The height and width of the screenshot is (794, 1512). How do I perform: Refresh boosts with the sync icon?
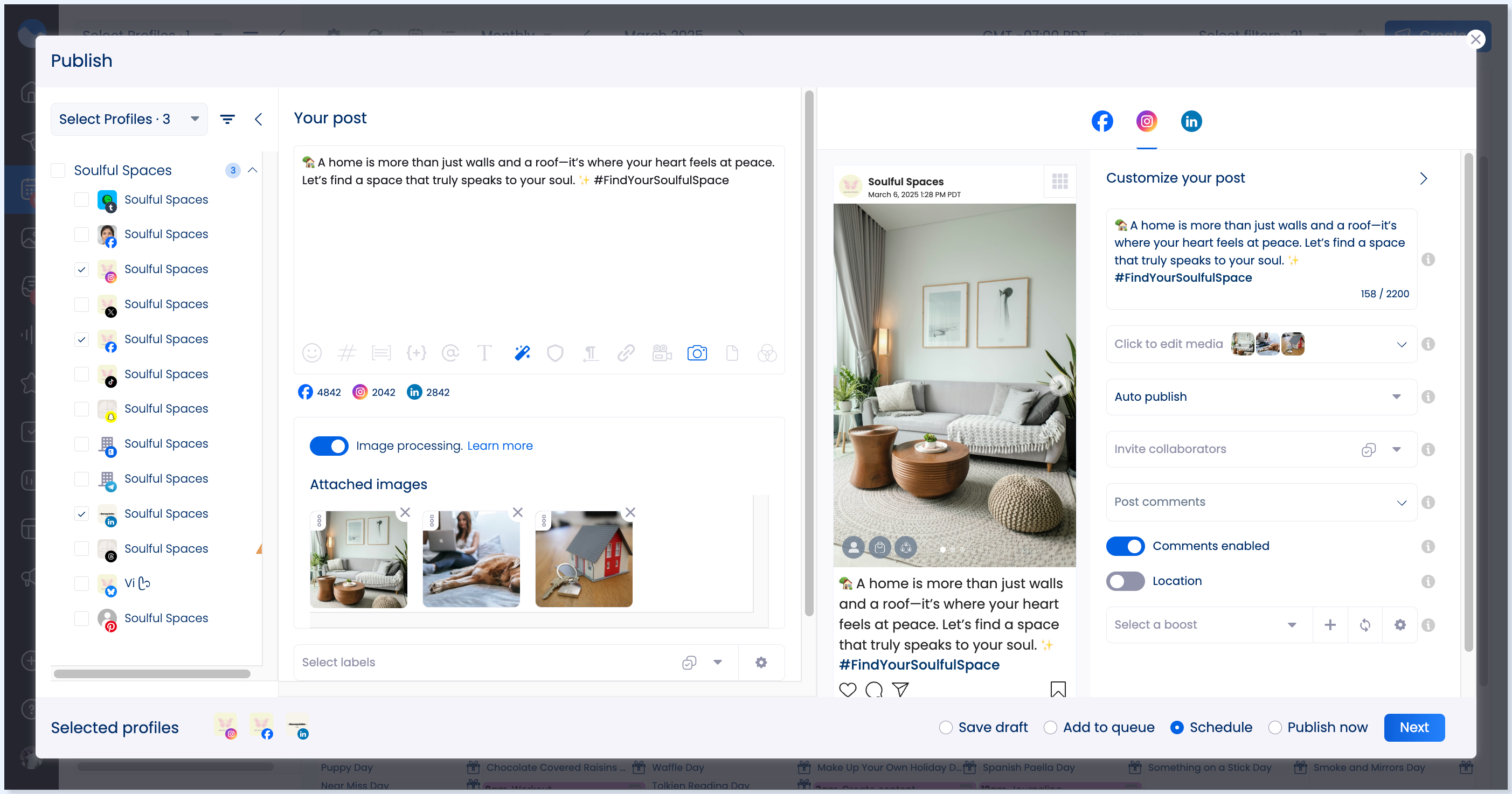coord(1365,624)
